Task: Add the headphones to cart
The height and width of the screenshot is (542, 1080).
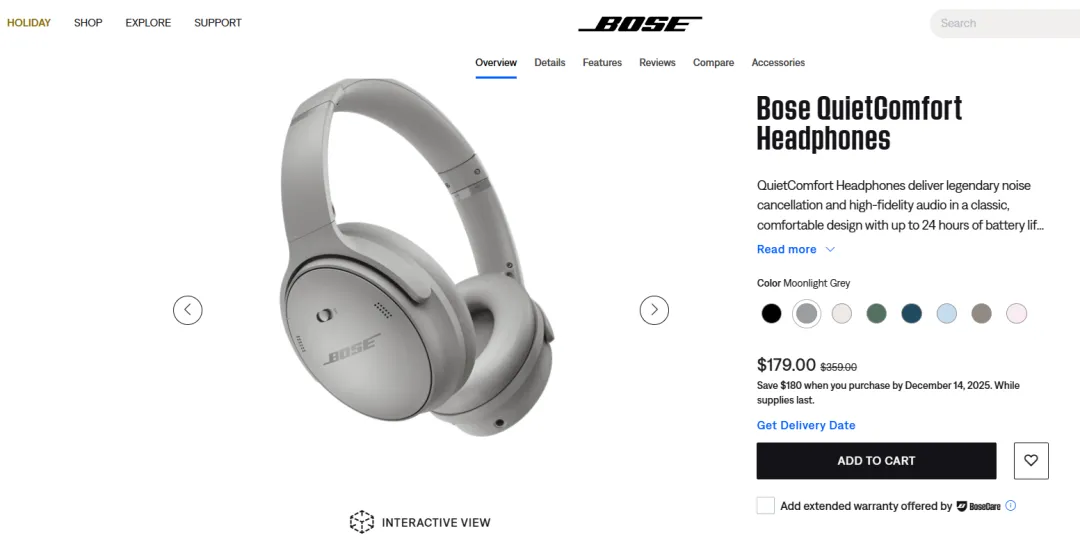Action: pos(876,461)
